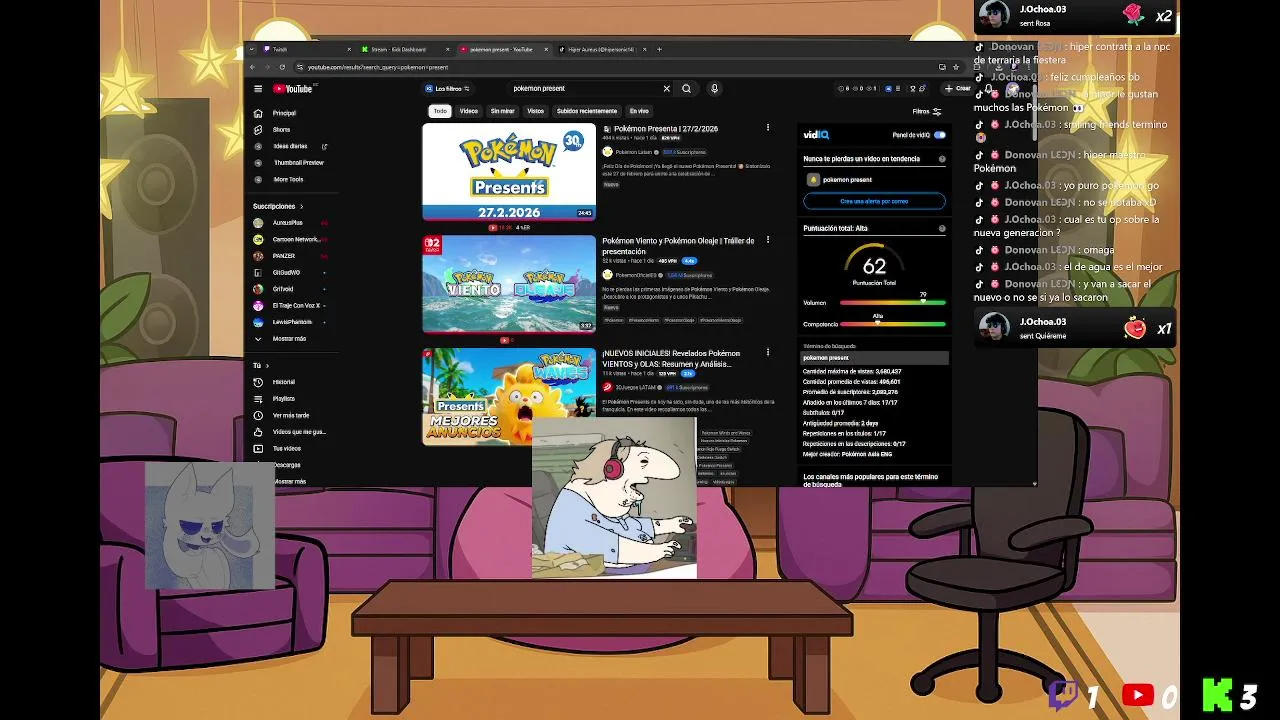Open more options for Viento y Oleaje video

pos(768,240)
